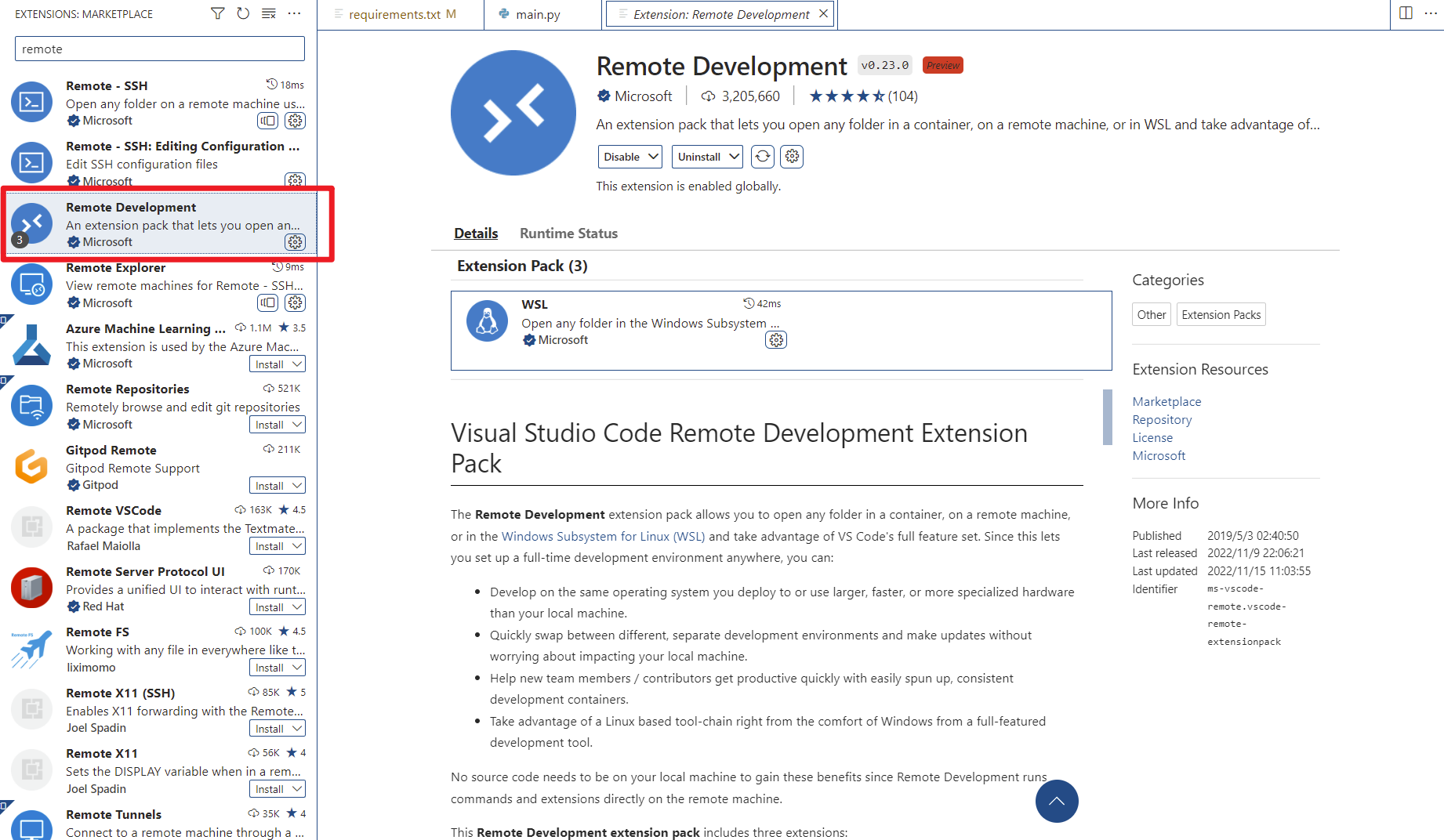
Task: Click the Other category tag
Action: (1152, 314)
